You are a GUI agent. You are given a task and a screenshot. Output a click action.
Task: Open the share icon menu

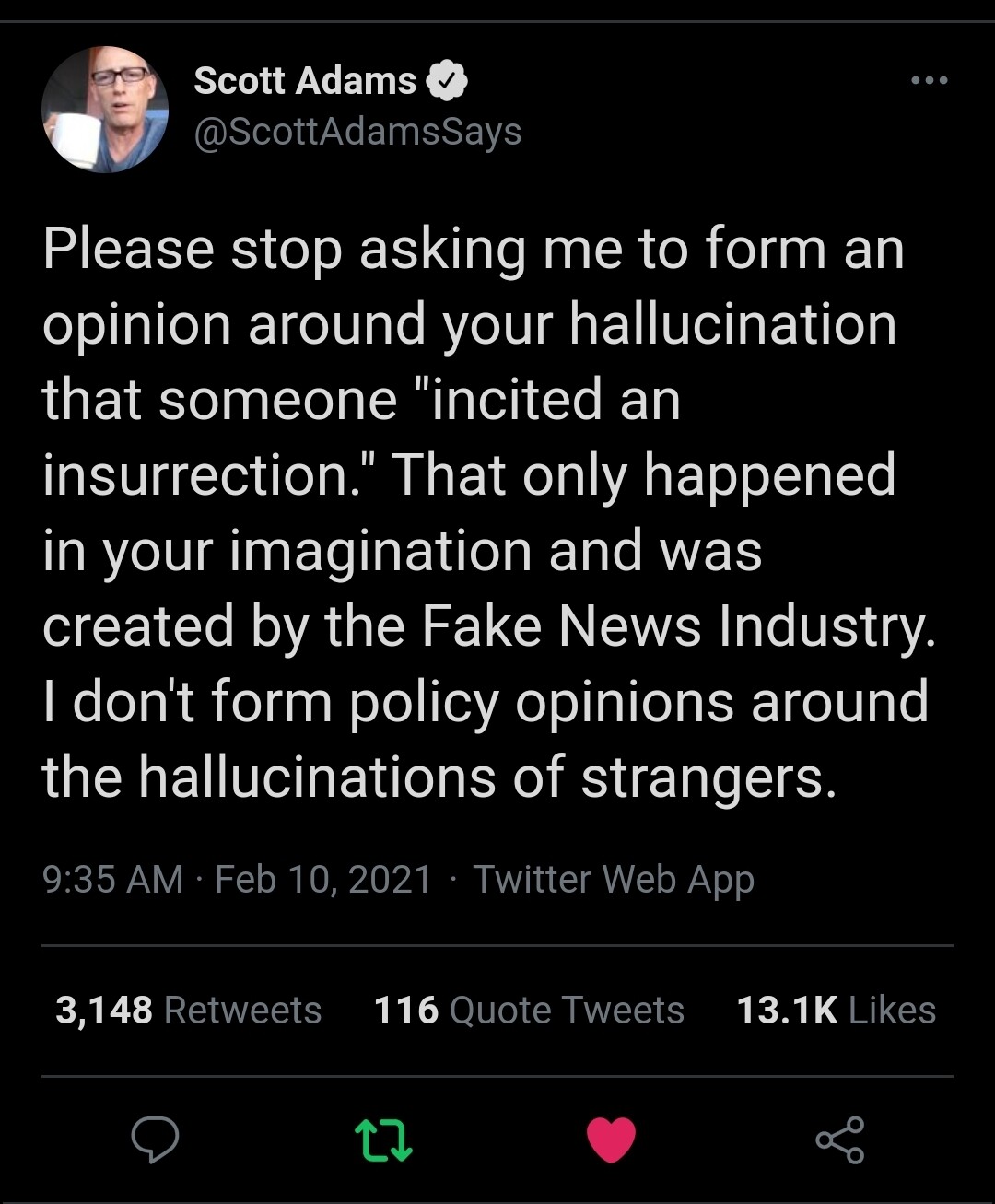pyautogui.click(x=839, y=1140)
